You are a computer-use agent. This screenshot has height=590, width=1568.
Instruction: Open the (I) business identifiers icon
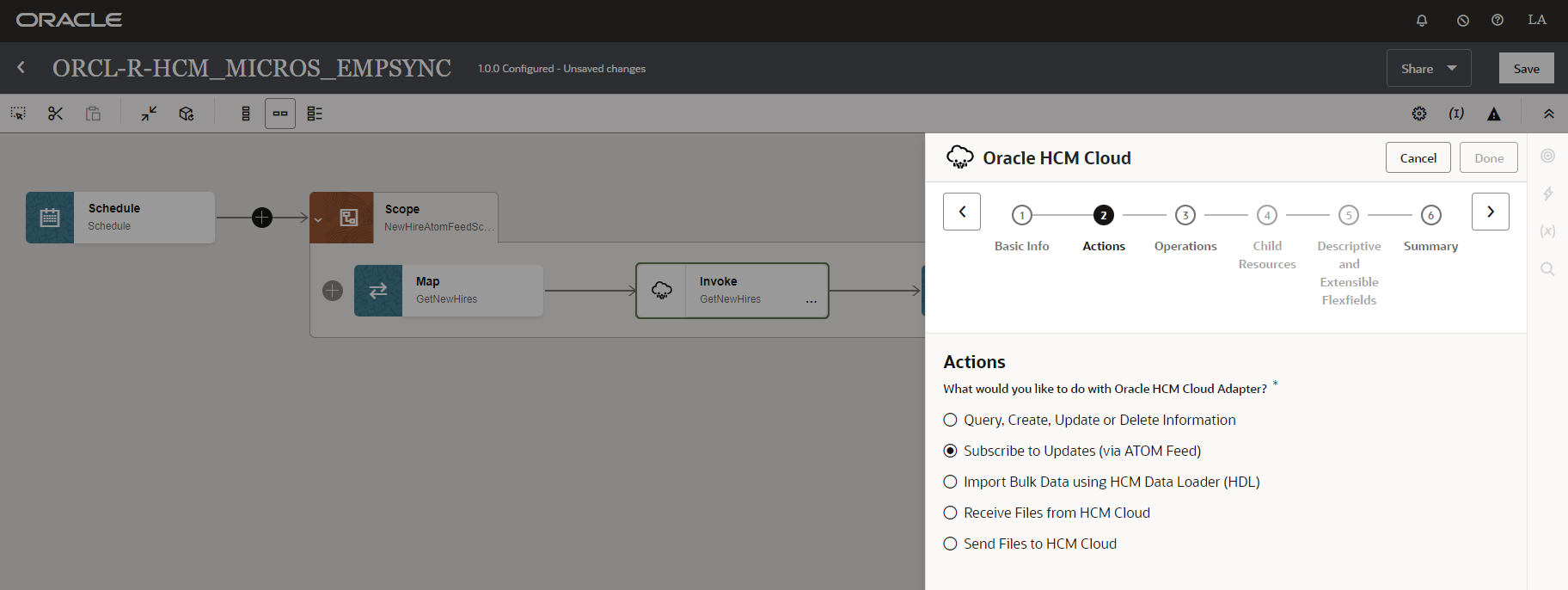tap(1456, 114)
